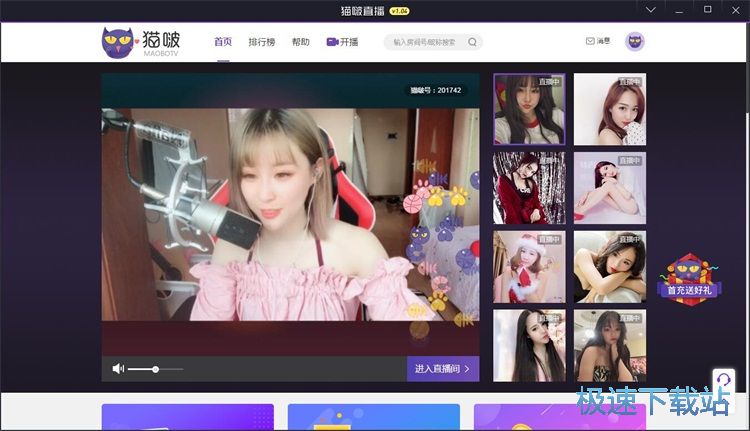Click the 开播 start broadcast button
This screenshot has width=750, height=431.
[x=342, y=42]
